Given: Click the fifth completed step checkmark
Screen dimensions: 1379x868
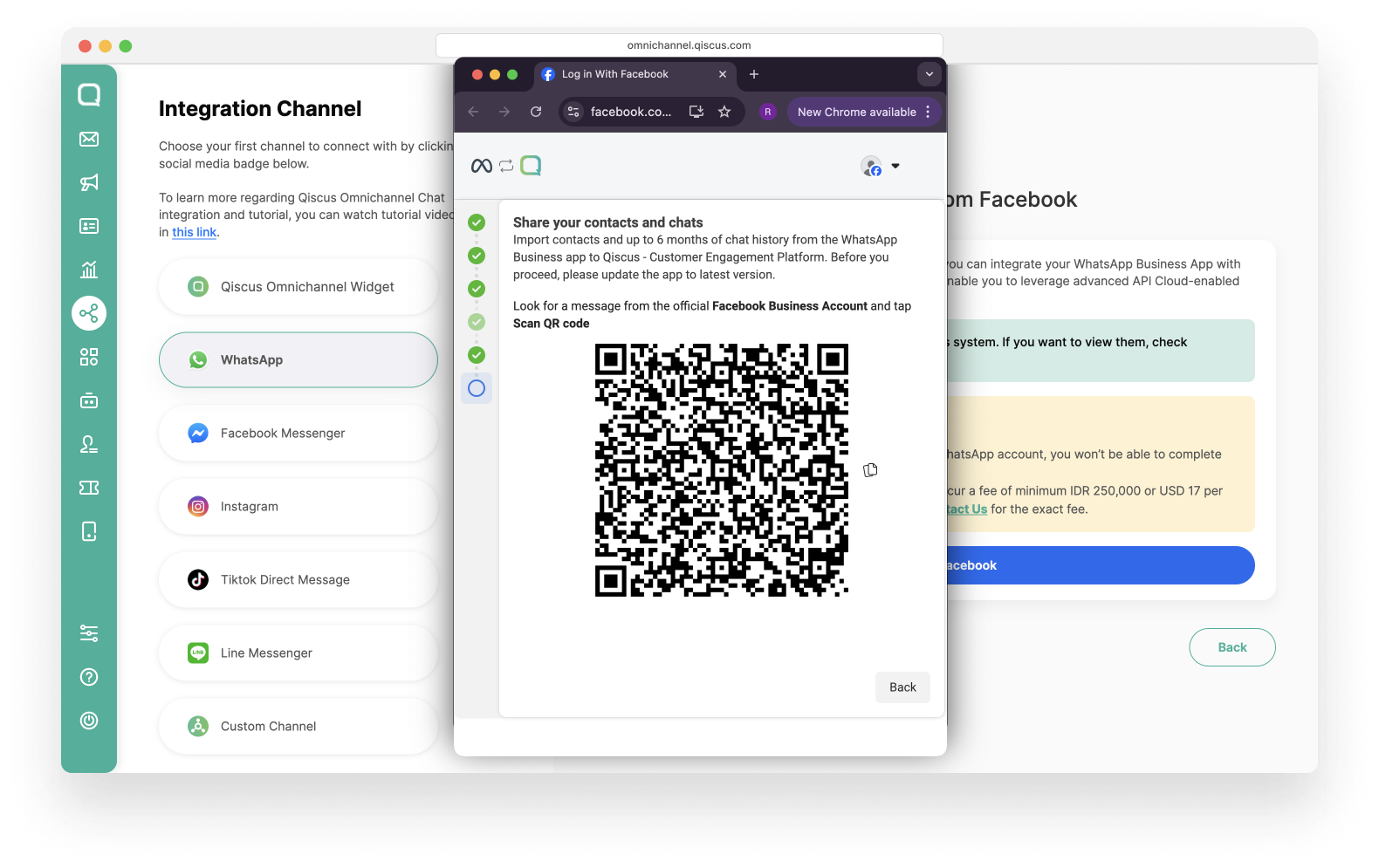Looking at the screenshot, I should click(477, 355).
